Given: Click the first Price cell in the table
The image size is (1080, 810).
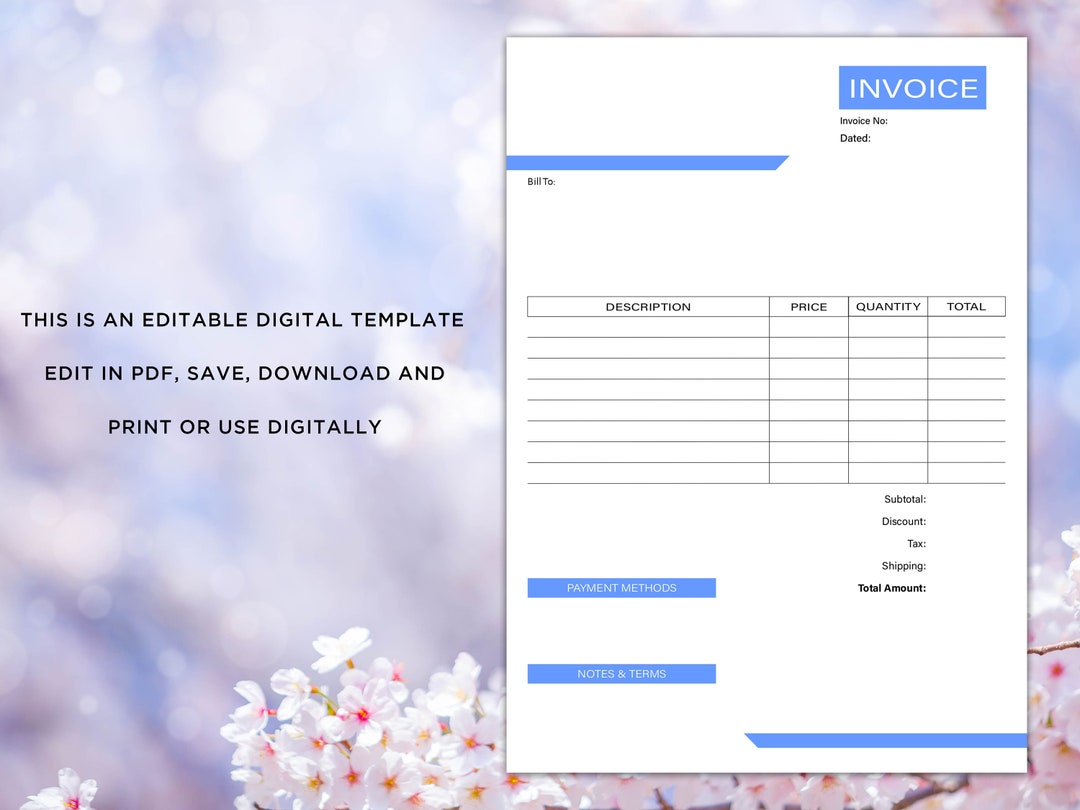Looking at the screenshot, I should point(809,327).
